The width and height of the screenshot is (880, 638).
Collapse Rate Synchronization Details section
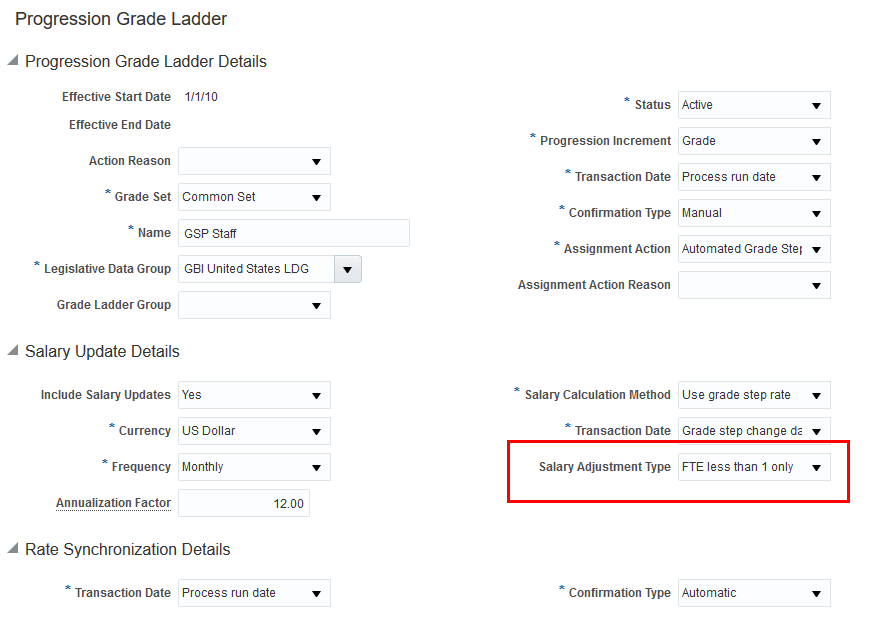pos(13,549)
